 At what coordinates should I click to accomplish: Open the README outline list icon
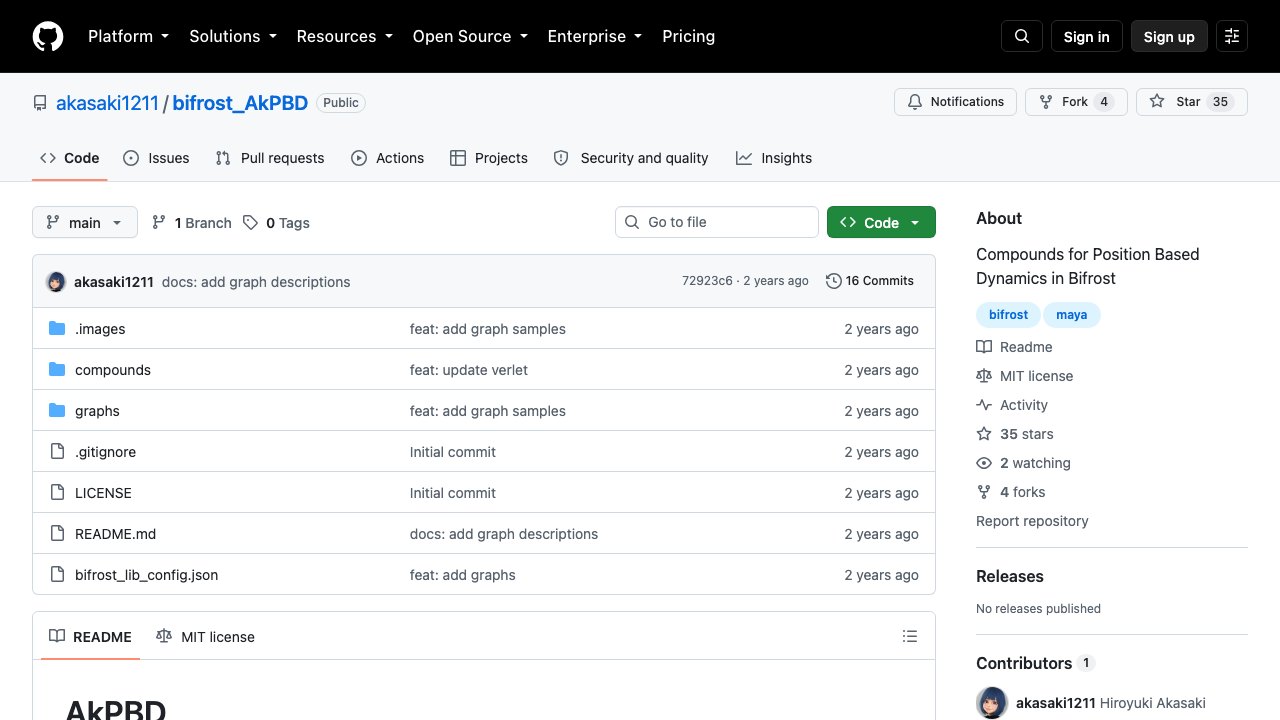tap(910, 636)
